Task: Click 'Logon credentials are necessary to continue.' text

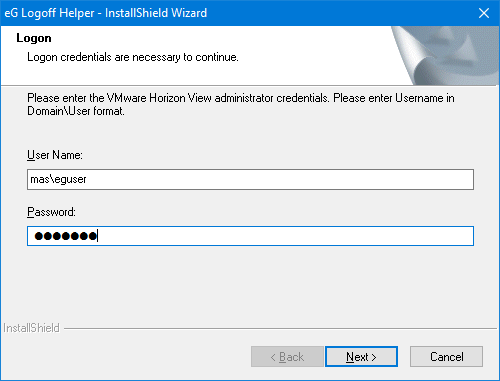Action: [133, 57]
